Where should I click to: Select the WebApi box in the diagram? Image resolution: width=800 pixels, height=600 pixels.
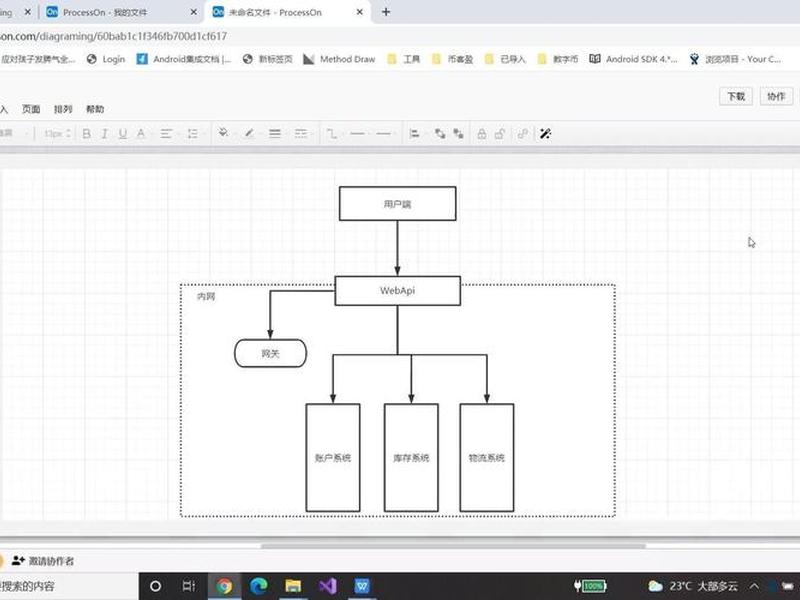click(397, 291)
